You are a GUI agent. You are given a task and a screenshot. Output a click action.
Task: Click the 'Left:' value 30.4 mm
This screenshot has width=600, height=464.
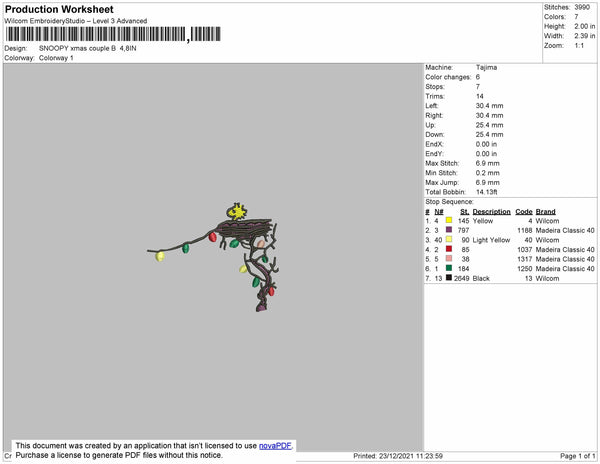(x=489, y=106)
